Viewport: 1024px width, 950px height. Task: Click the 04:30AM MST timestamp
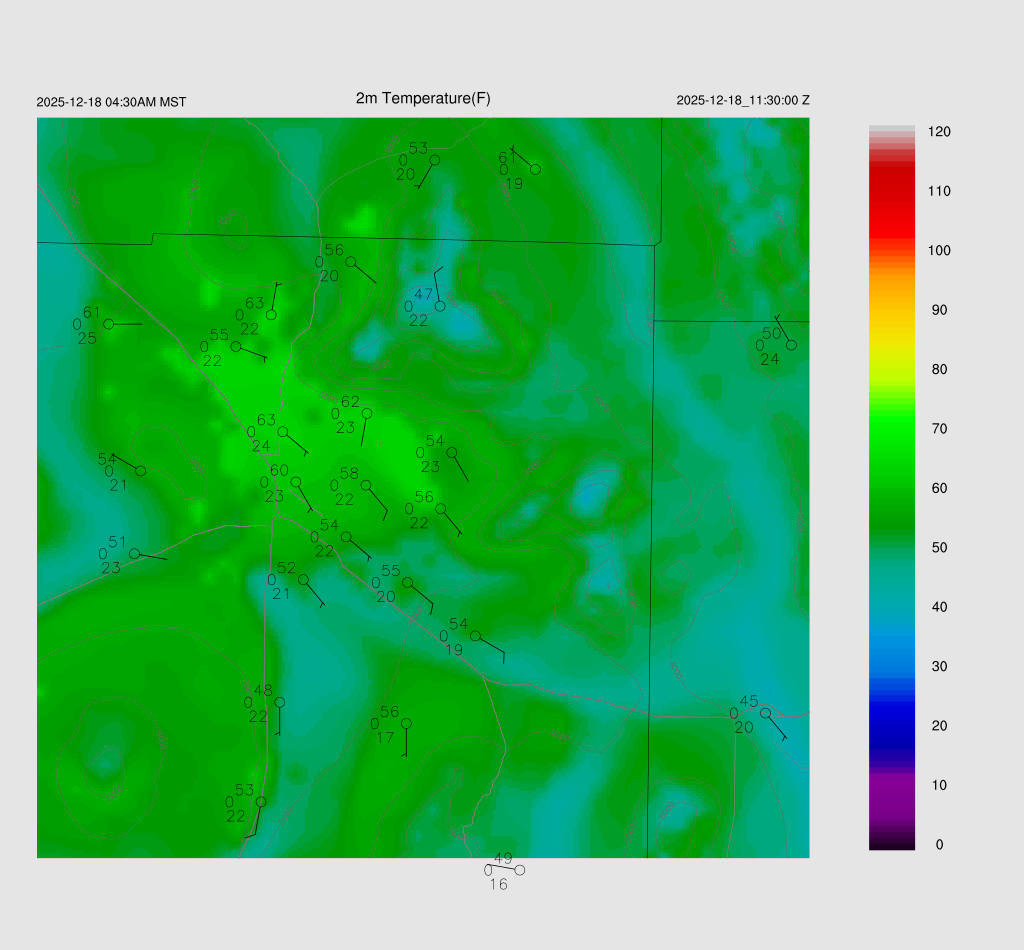coord(111,102)
